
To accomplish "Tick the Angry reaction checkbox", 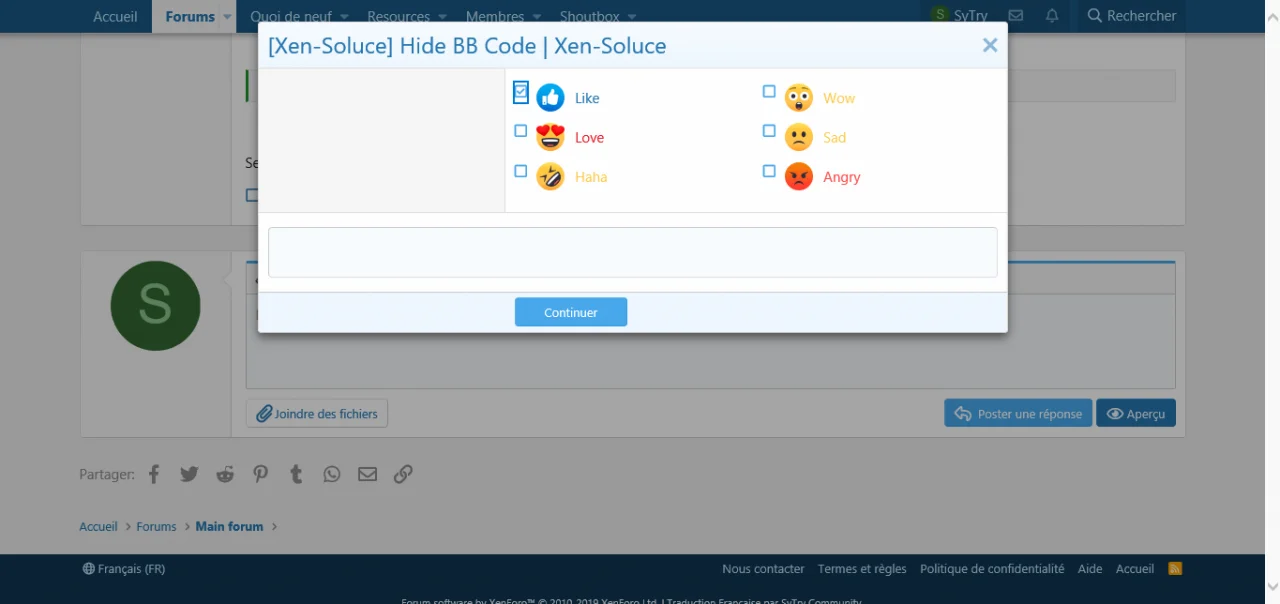I will coord(769,171).
